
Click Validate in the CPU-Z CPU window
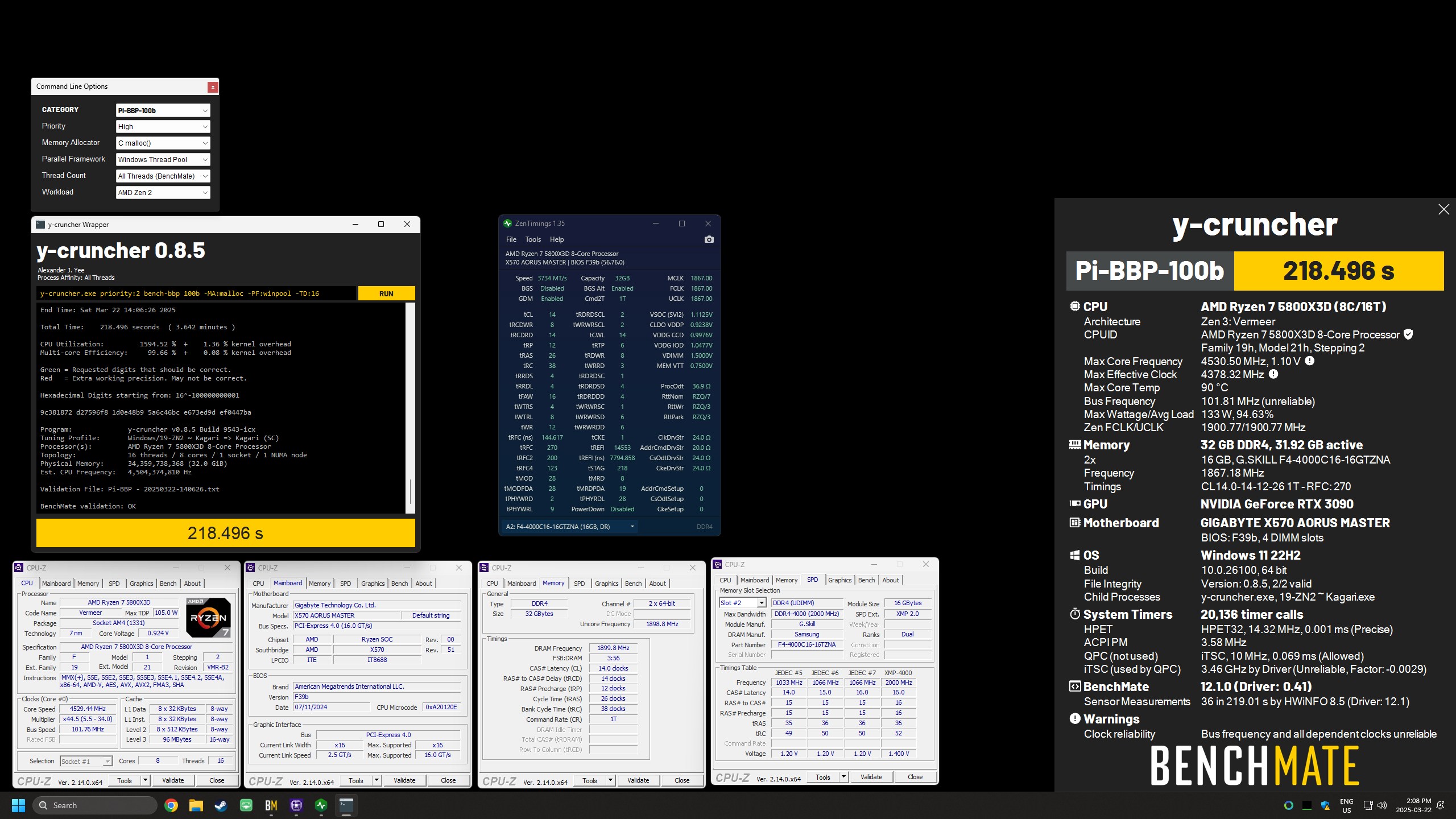click(x=173, y=780)
